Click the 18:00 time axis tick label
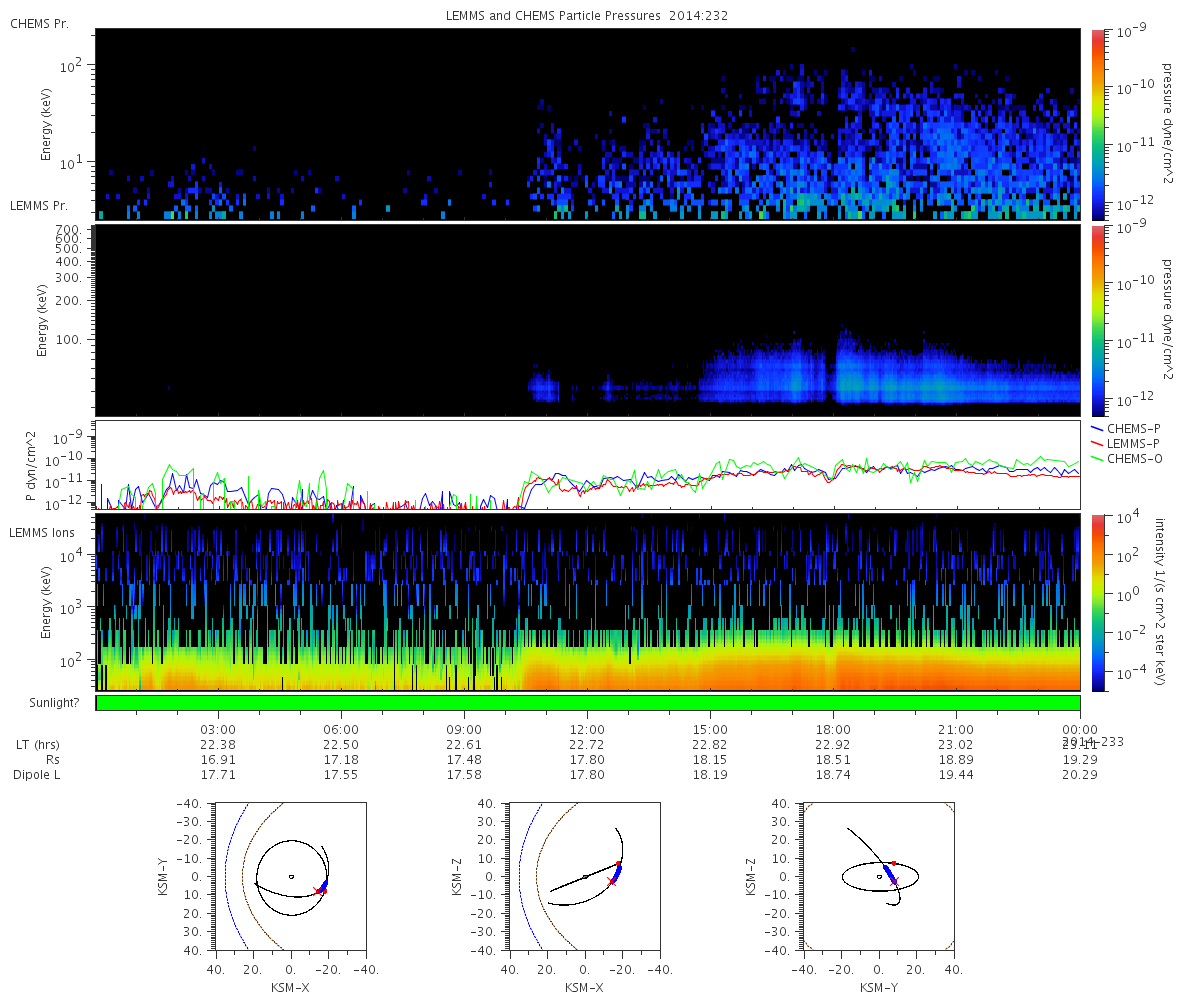This screenshot has width=1200, height=1000. coord(833,729)
